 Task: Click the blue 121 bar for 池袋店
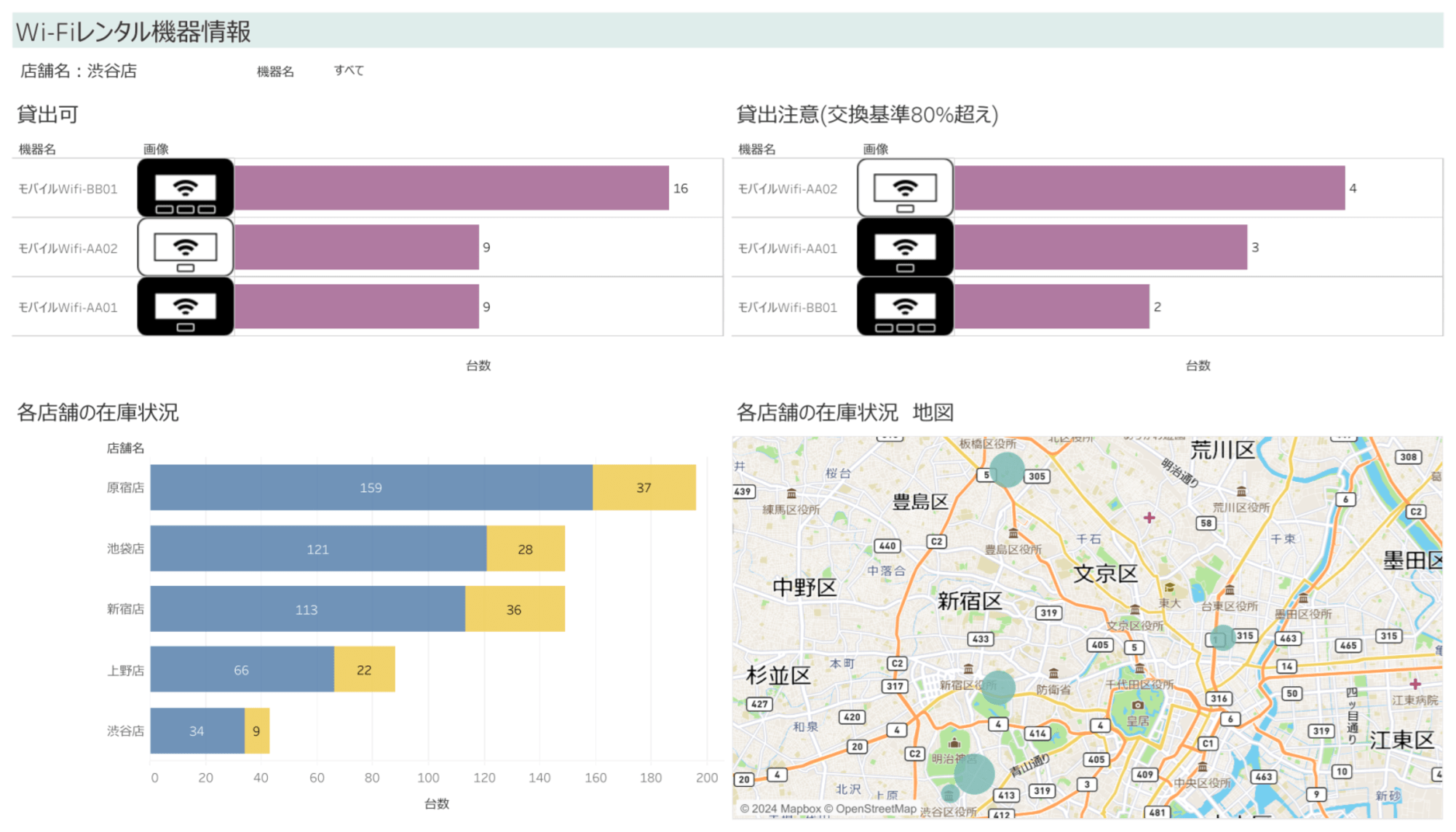[318, 549]
